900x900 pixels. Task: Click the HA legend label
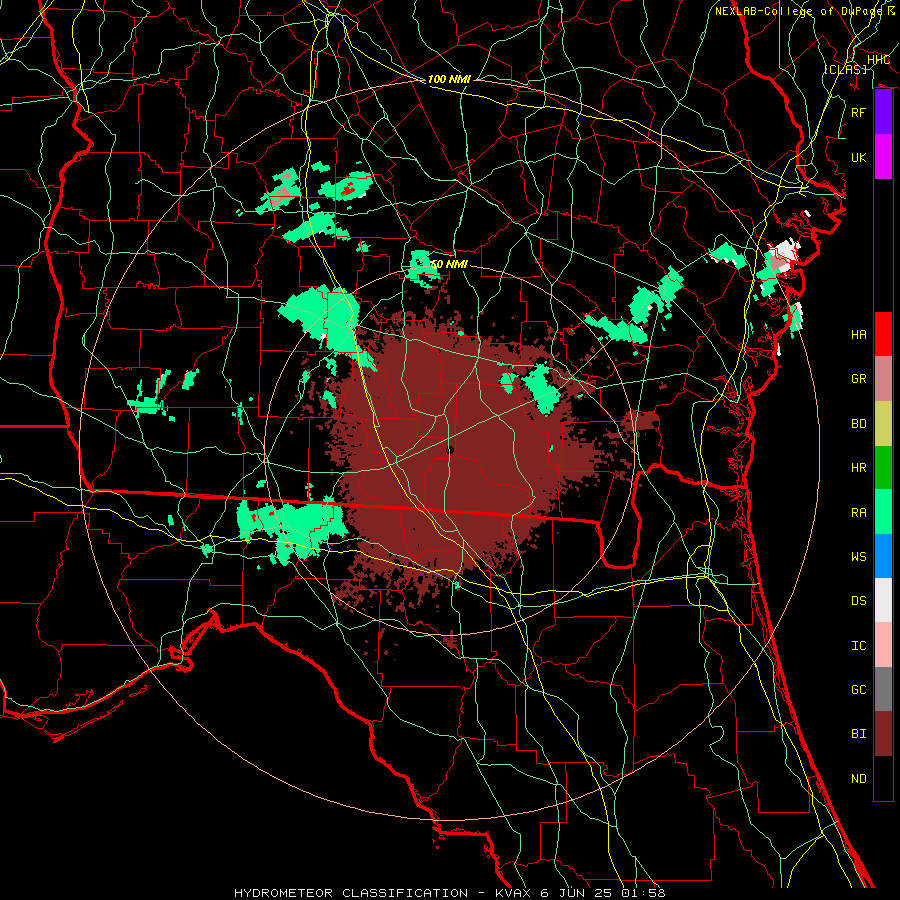(859, 335)
